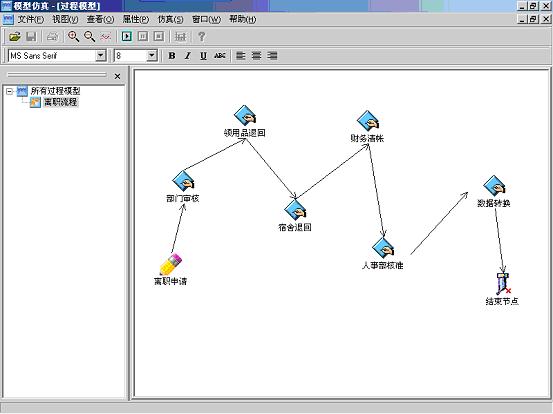Image resolution: width=553 pixels, height=414 pixels.
Task: Select the 结束节点 end node icon
Action: click(503, 284)
